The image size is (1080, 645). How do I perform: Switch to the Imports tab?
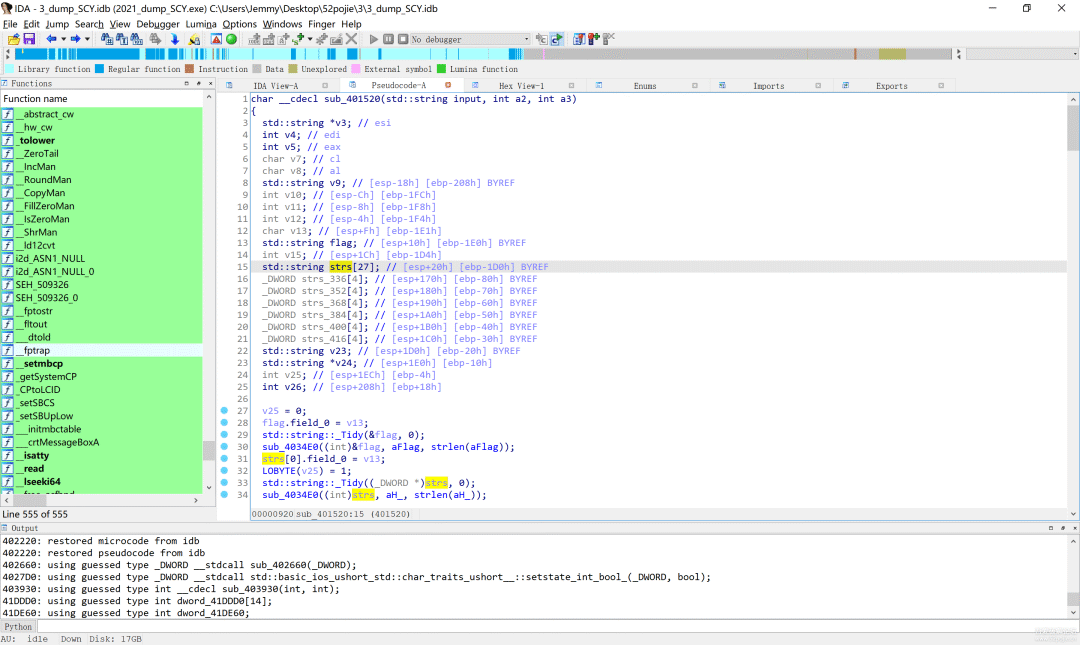click(768, 86)
